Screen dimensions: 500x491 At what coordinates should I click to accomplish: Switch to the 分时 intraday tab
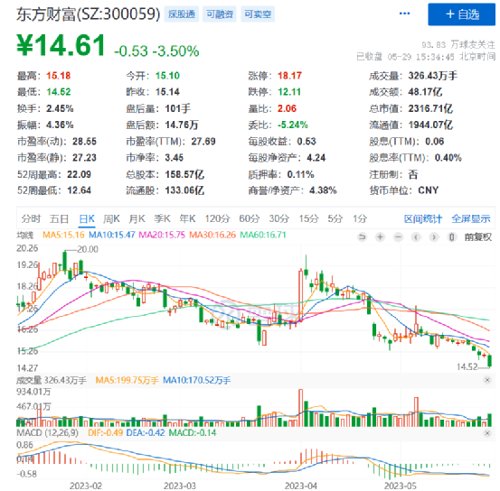pyautogui.click(x=31, y=219)
